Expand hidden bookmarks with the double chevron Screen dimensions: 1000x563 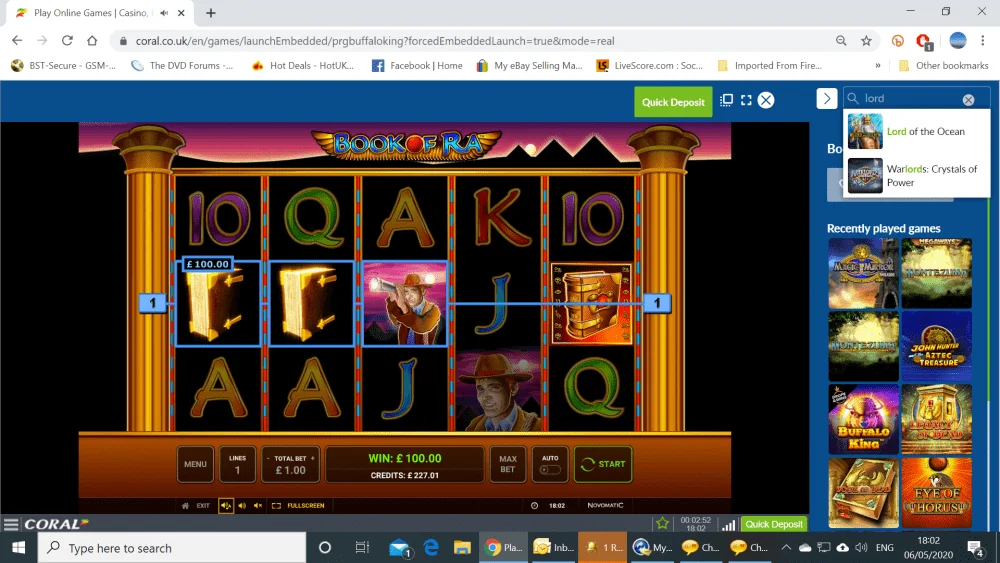pyautogui.click(x=878, y=66)
